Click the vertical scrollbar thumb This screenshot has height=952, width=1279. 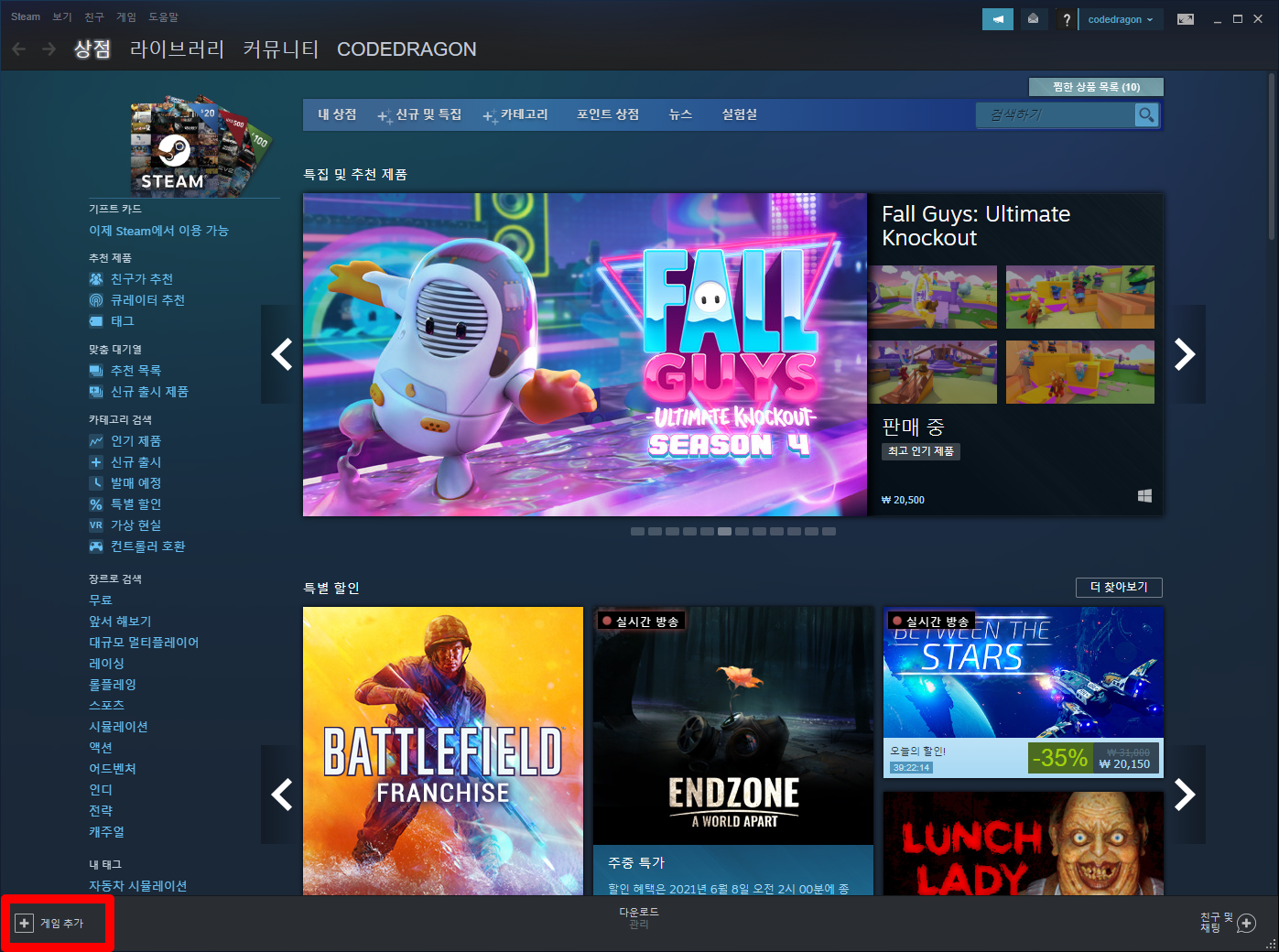point(1271,157)
